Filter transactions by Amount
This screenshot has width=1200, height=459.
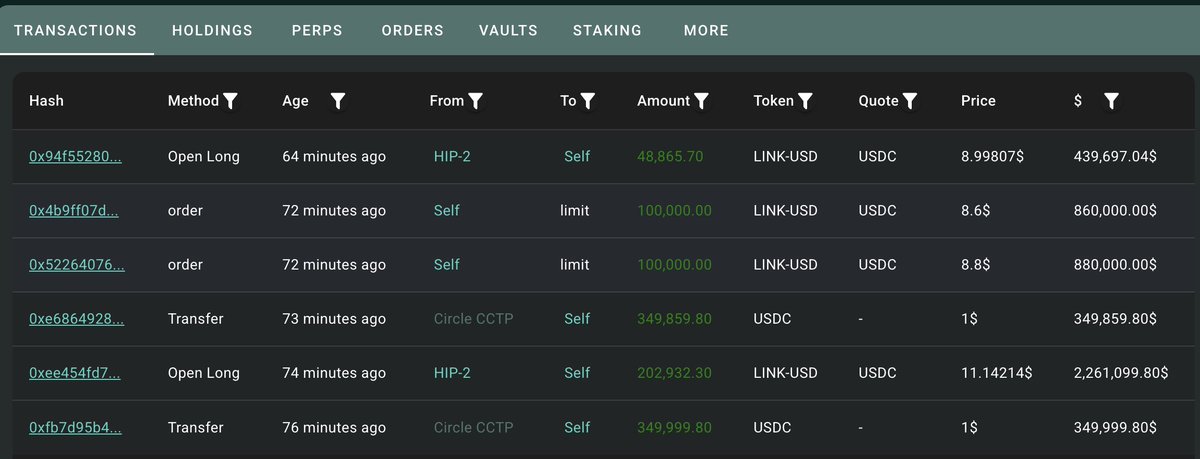pyautogui.click(x=702, y=101)
